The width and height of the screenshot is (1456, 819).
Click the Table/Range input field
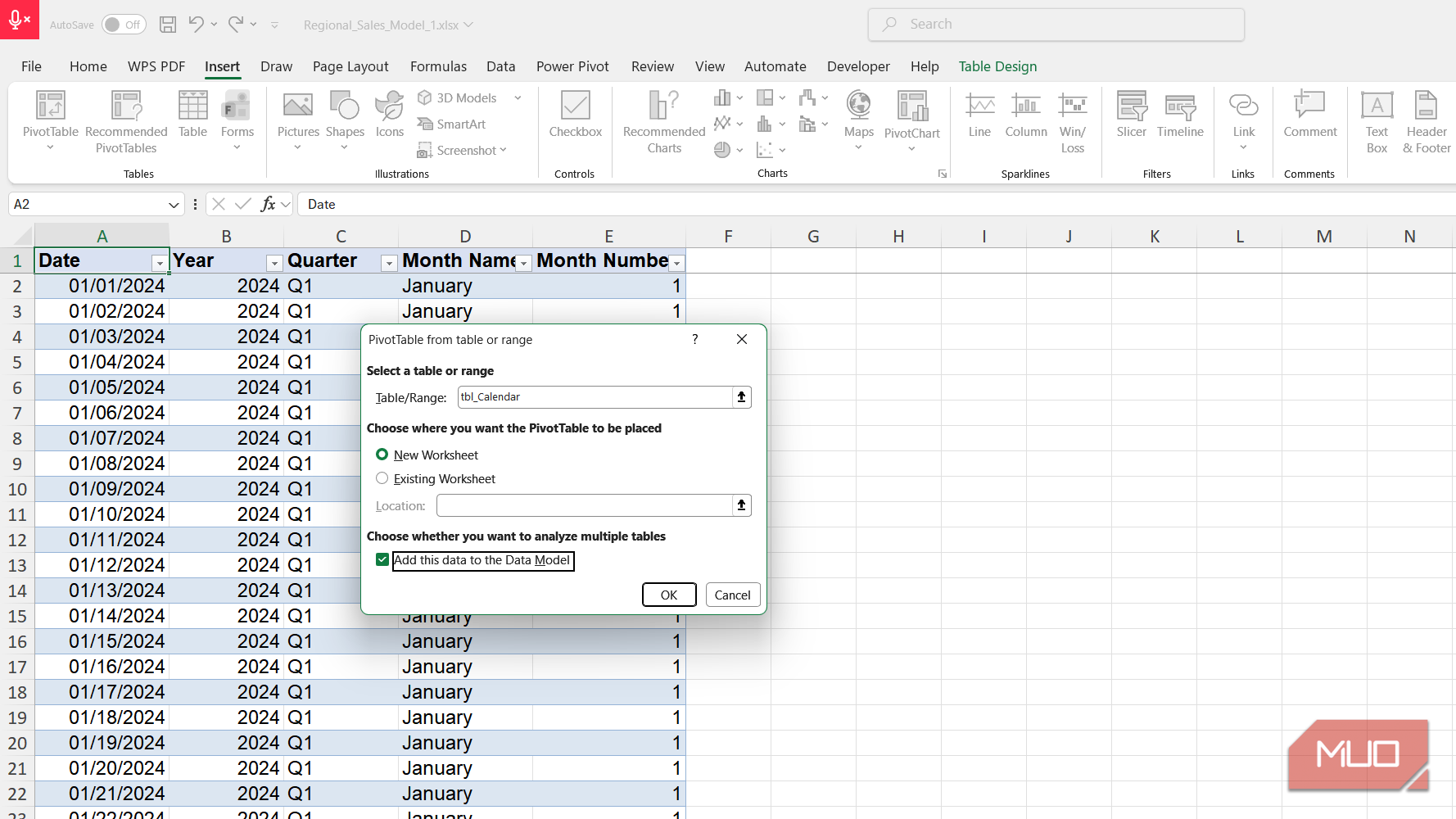click(x=595, y=397)
